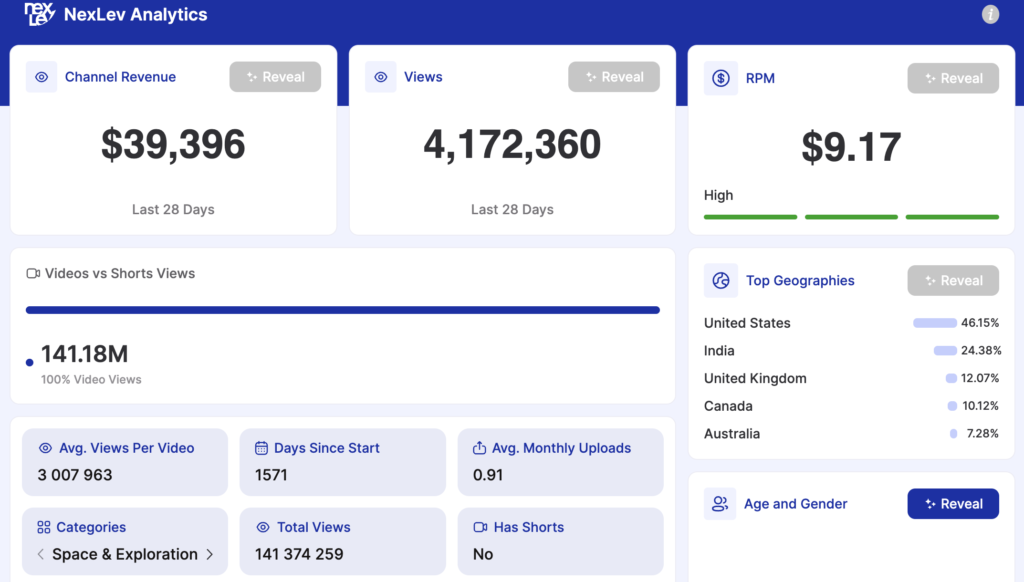
Task: Reveal the Views data
Action: coord(614,77)
